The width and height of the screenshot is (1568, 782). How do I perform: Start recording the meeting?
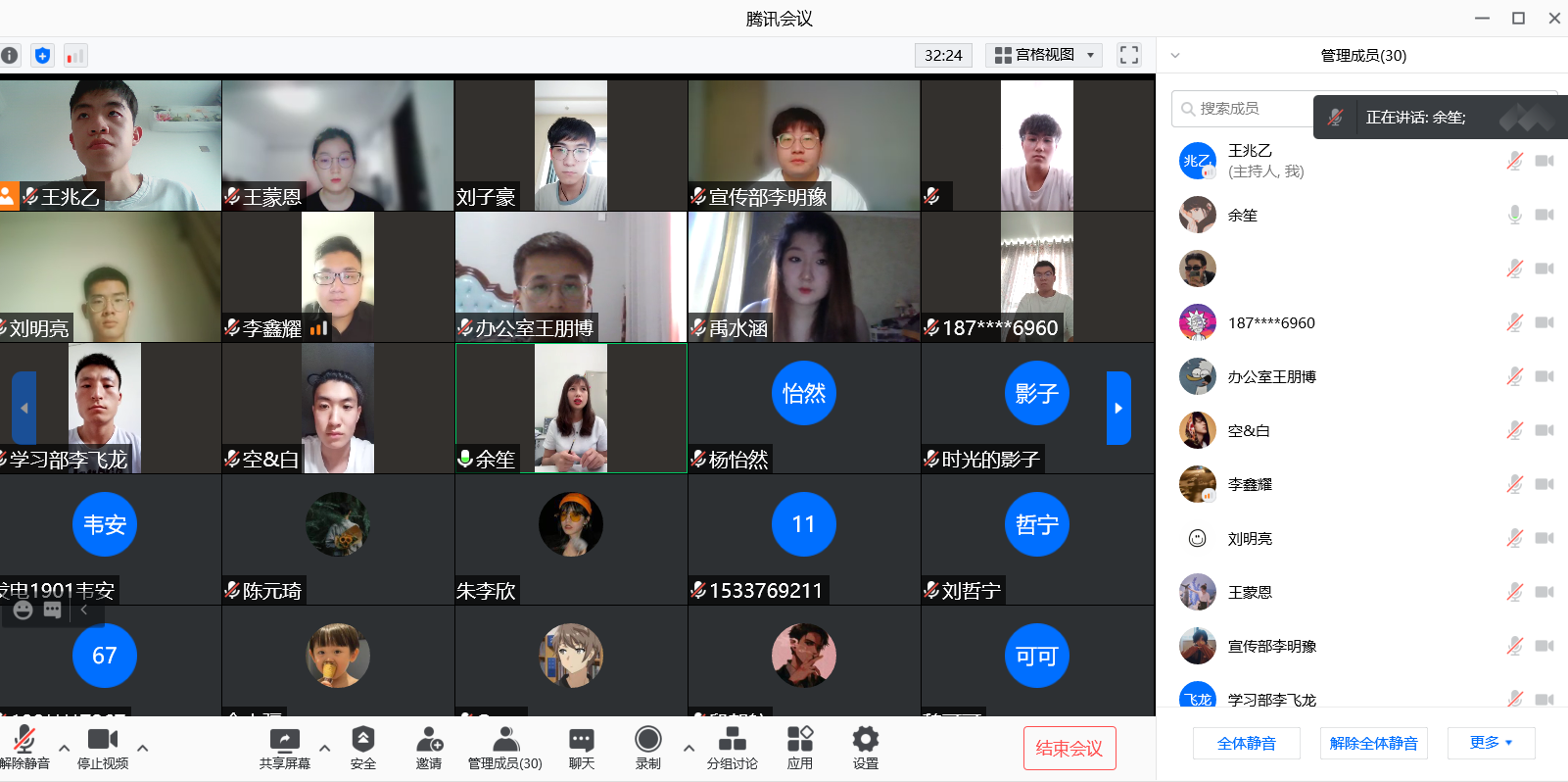[x=647, y=748]
